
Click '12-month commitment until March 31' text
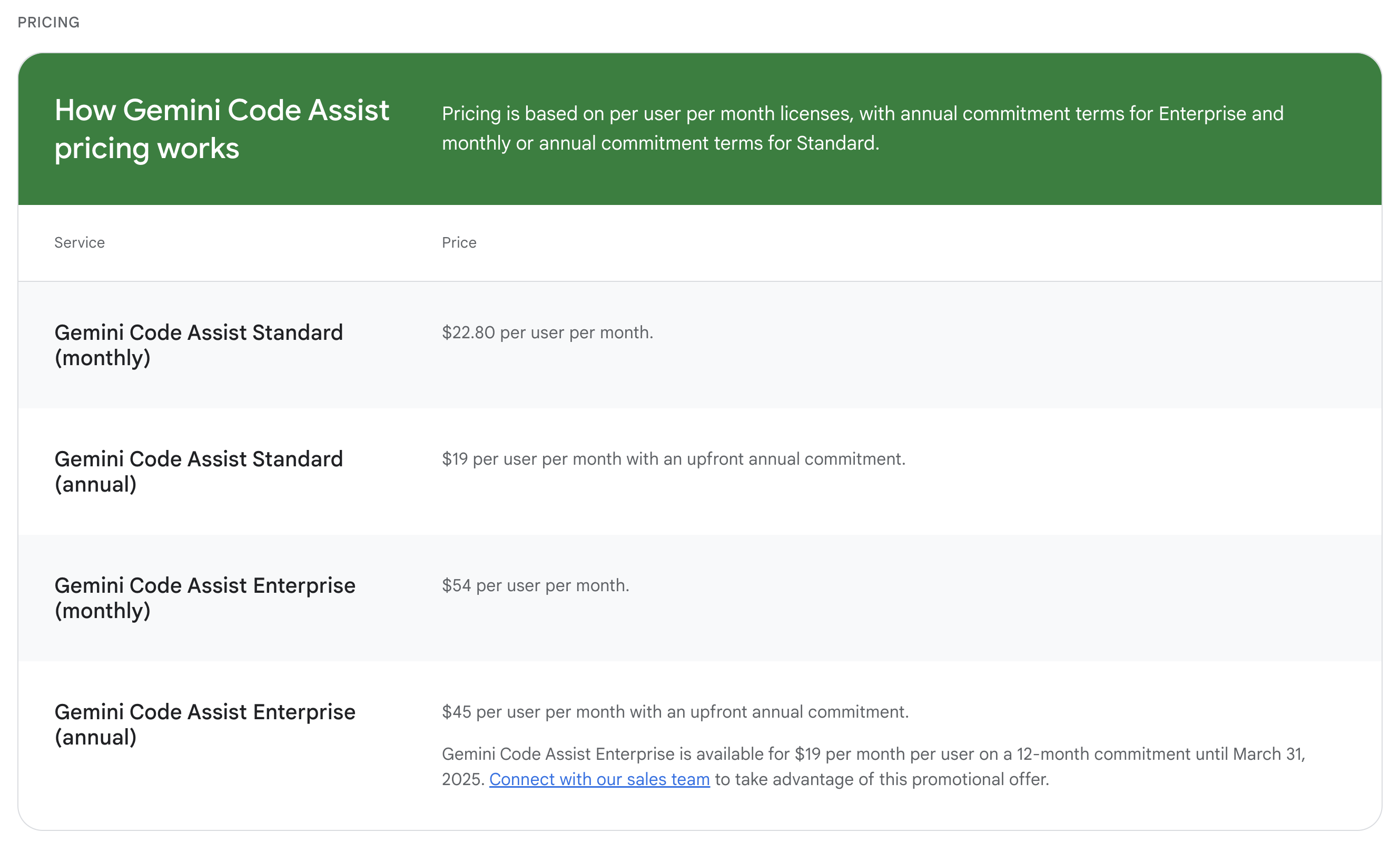click(x=1160, y=753)
